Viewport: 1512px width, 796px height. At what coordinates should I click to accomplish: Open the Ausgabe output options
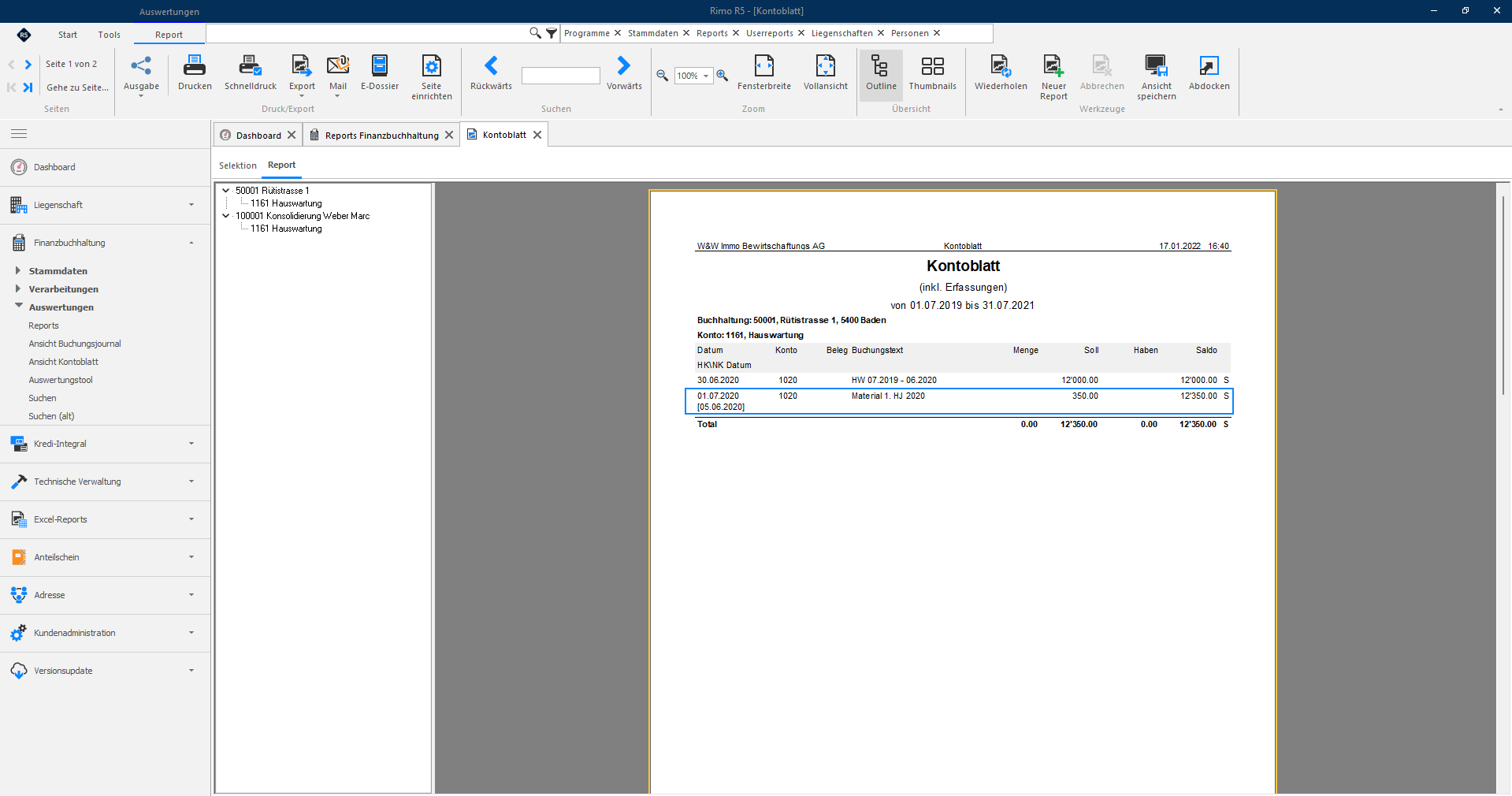pos(141,76)
